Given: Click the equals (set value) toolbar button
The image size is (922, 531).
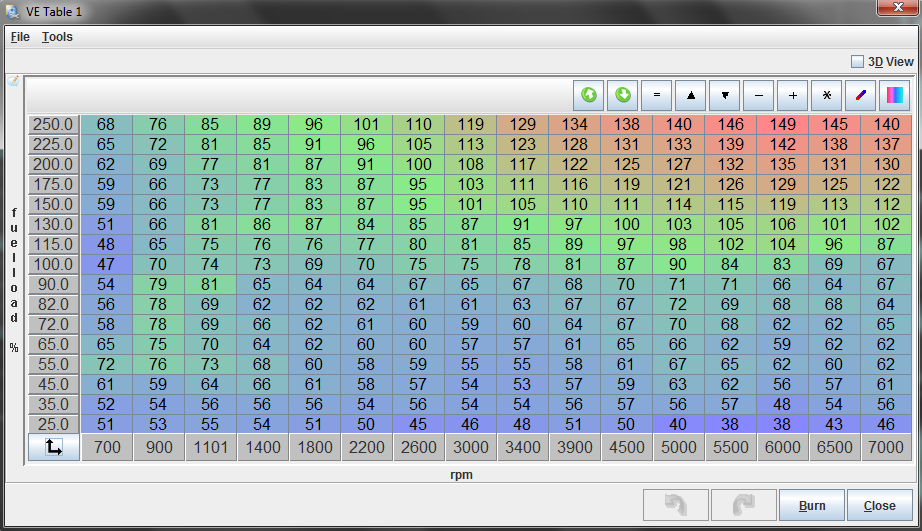Looking at the screenshot, I should [x=657, y=95].
